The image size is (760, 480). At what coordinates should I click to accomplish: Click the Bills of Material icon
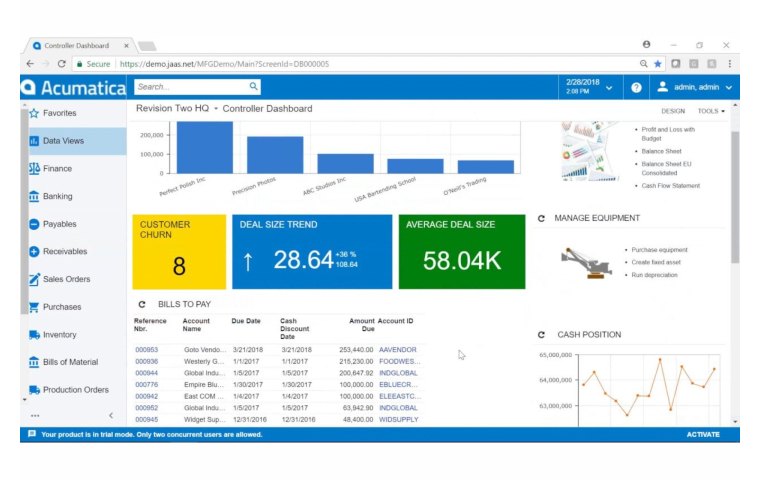click(x=34, y=362)
